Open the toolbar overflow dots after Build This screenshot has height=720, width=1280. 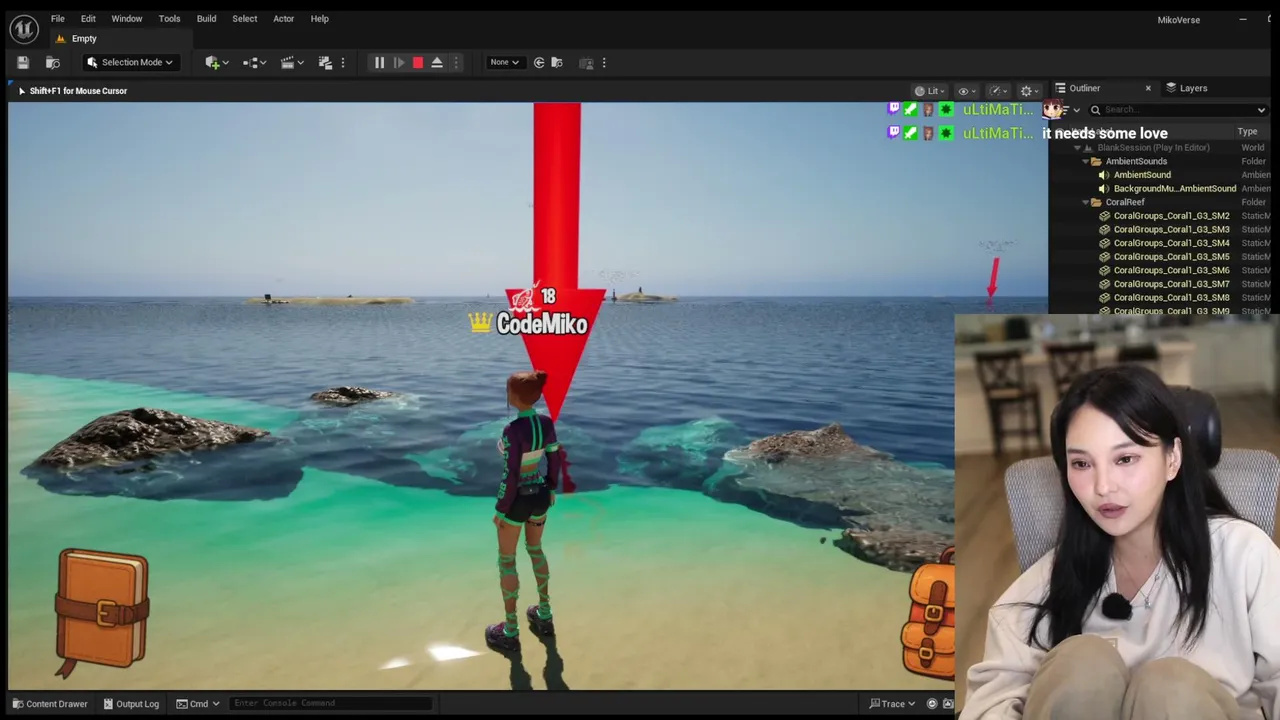pyautogui.click(x=343, y=63)
